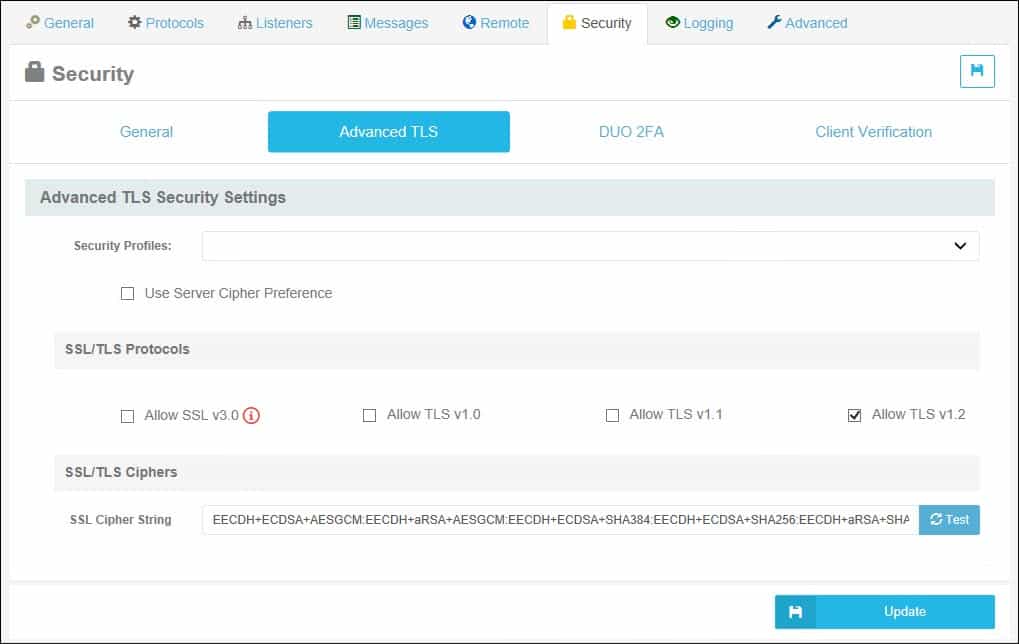The height and width of the screenshot is (644, 1019).
Task: Click the save disk icon in Security header
Action: pos(977,72)
